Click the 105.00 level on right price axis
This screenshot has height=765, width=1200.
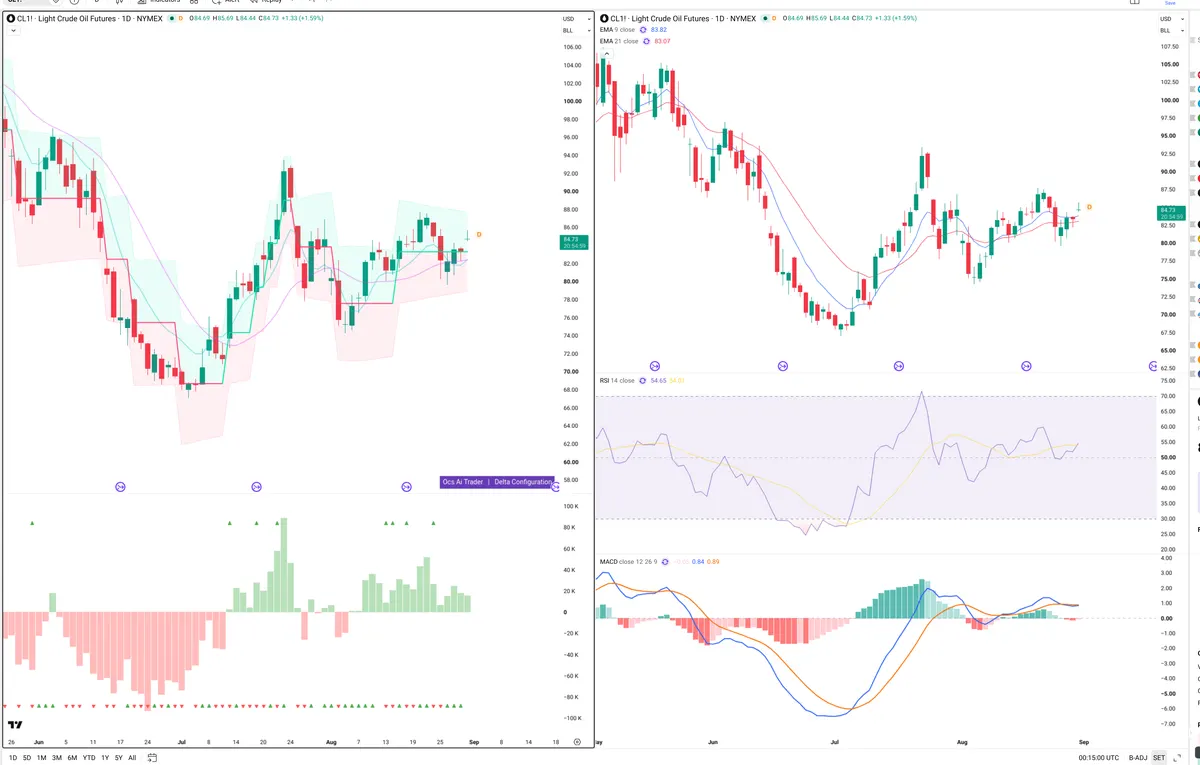(x=1169, y=64)
